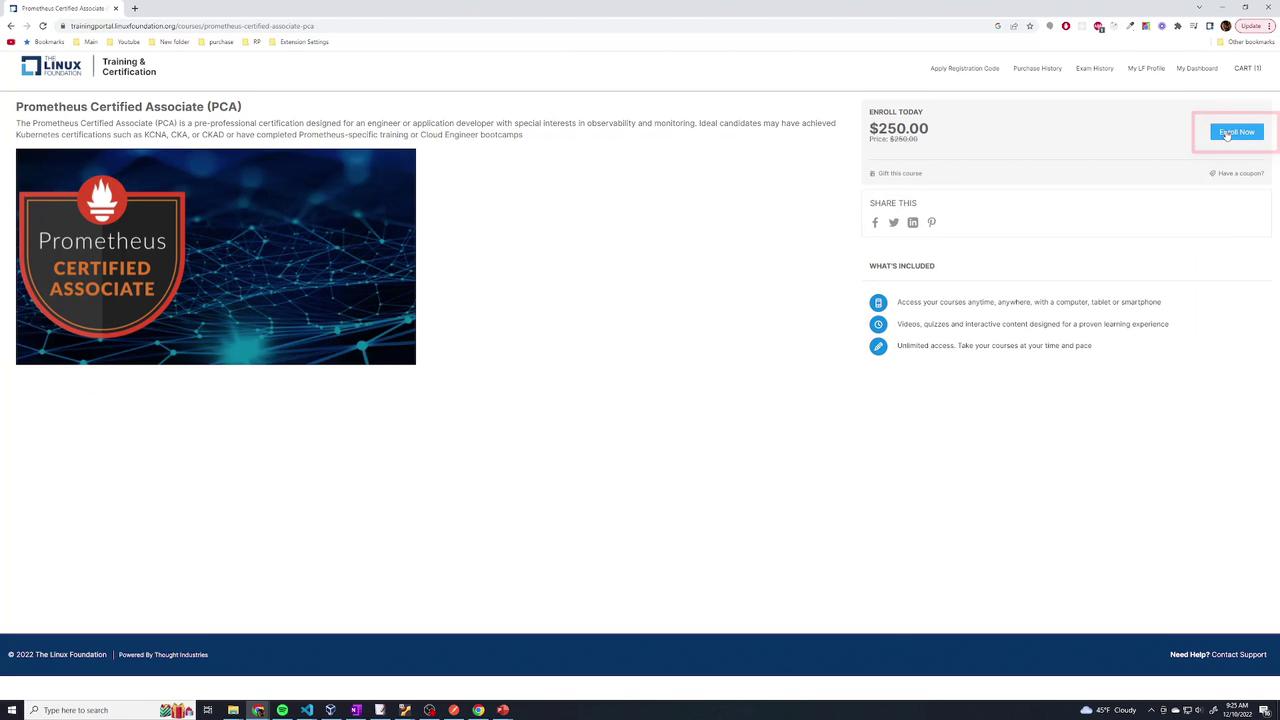This screenshot has height=720, width=1280.
Task: Click the Contact Support link in footer
Action: click(1239, 655)
